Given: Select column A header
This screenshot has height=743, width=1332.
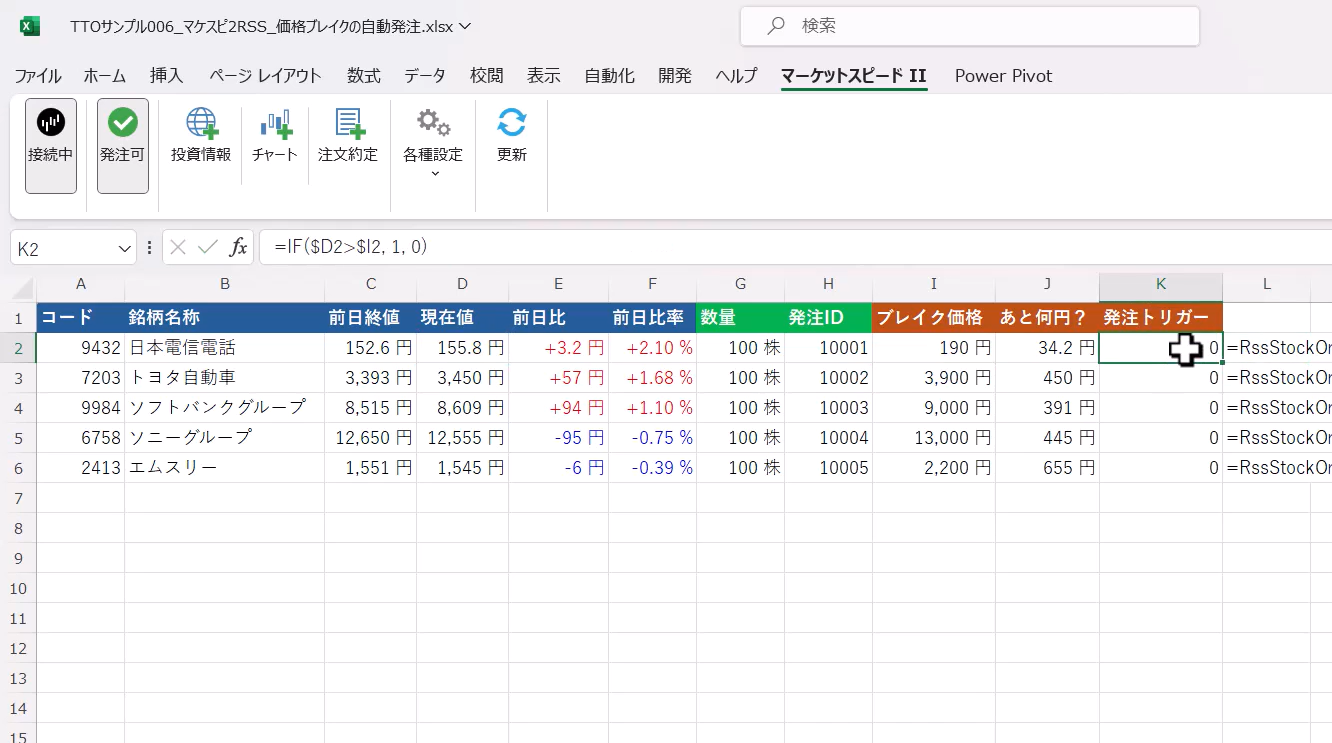Looking at the screenshot, I should (x=81, y=284).
